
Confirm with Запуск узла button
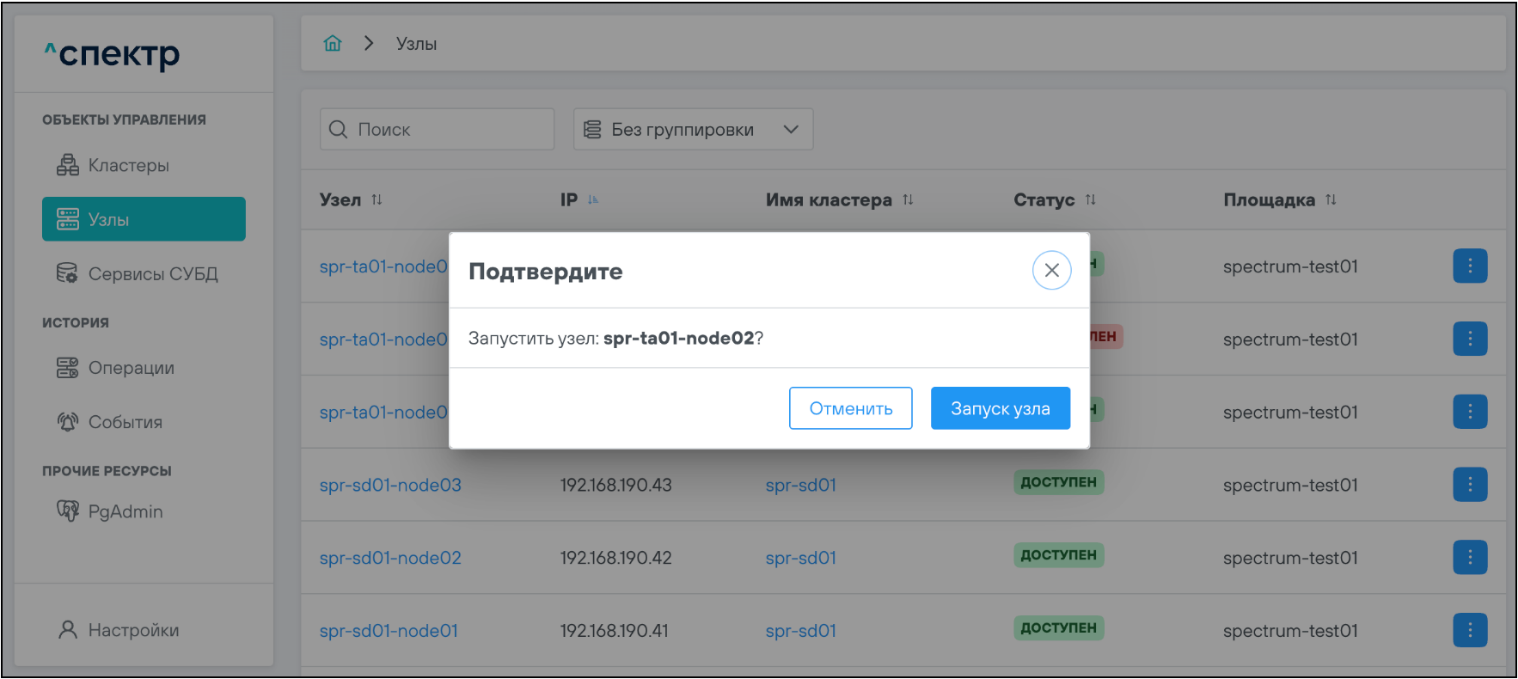[1000, 409]
